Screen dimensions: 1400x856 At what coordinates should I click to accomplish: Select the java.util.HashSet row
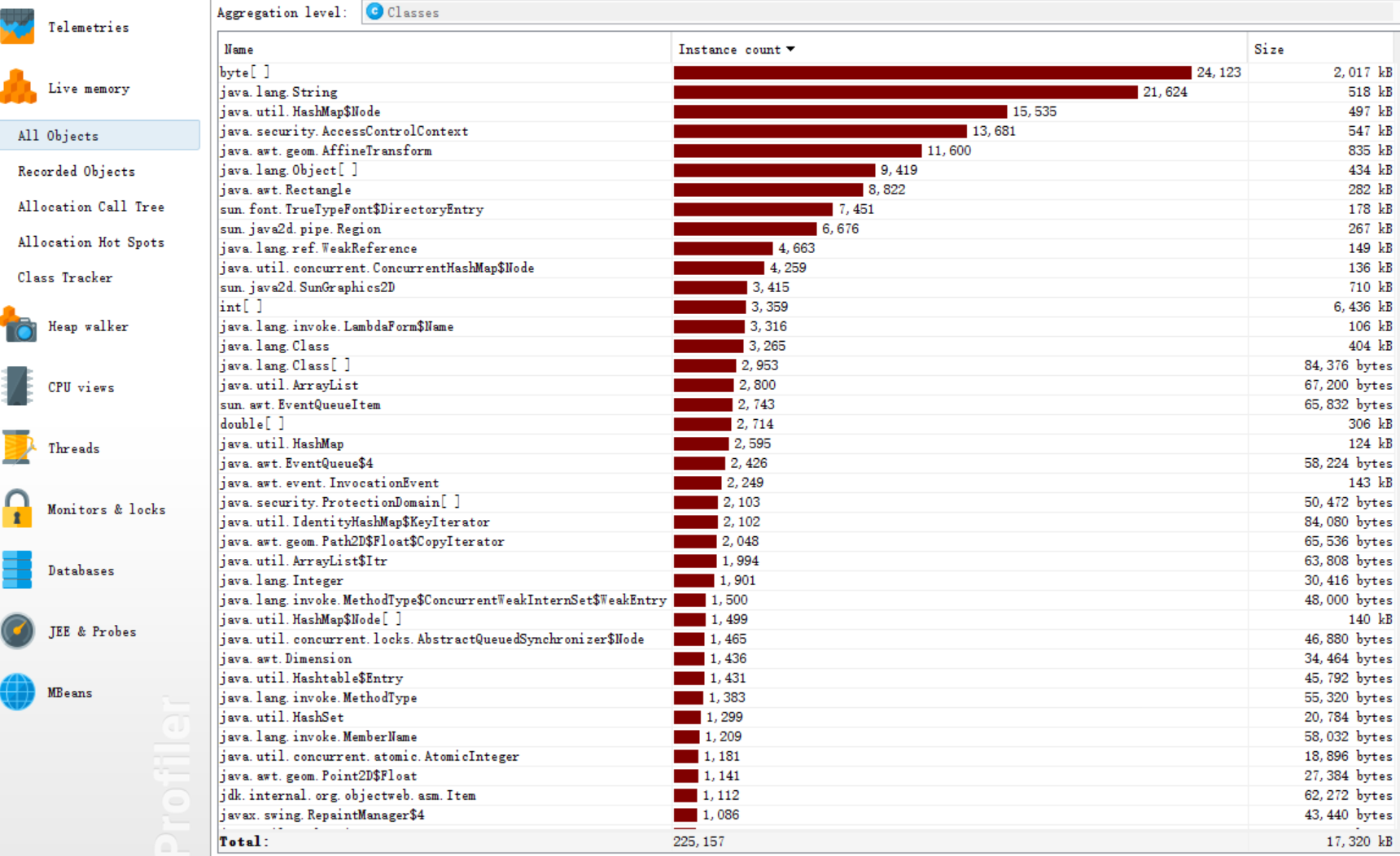pos(807,717)
